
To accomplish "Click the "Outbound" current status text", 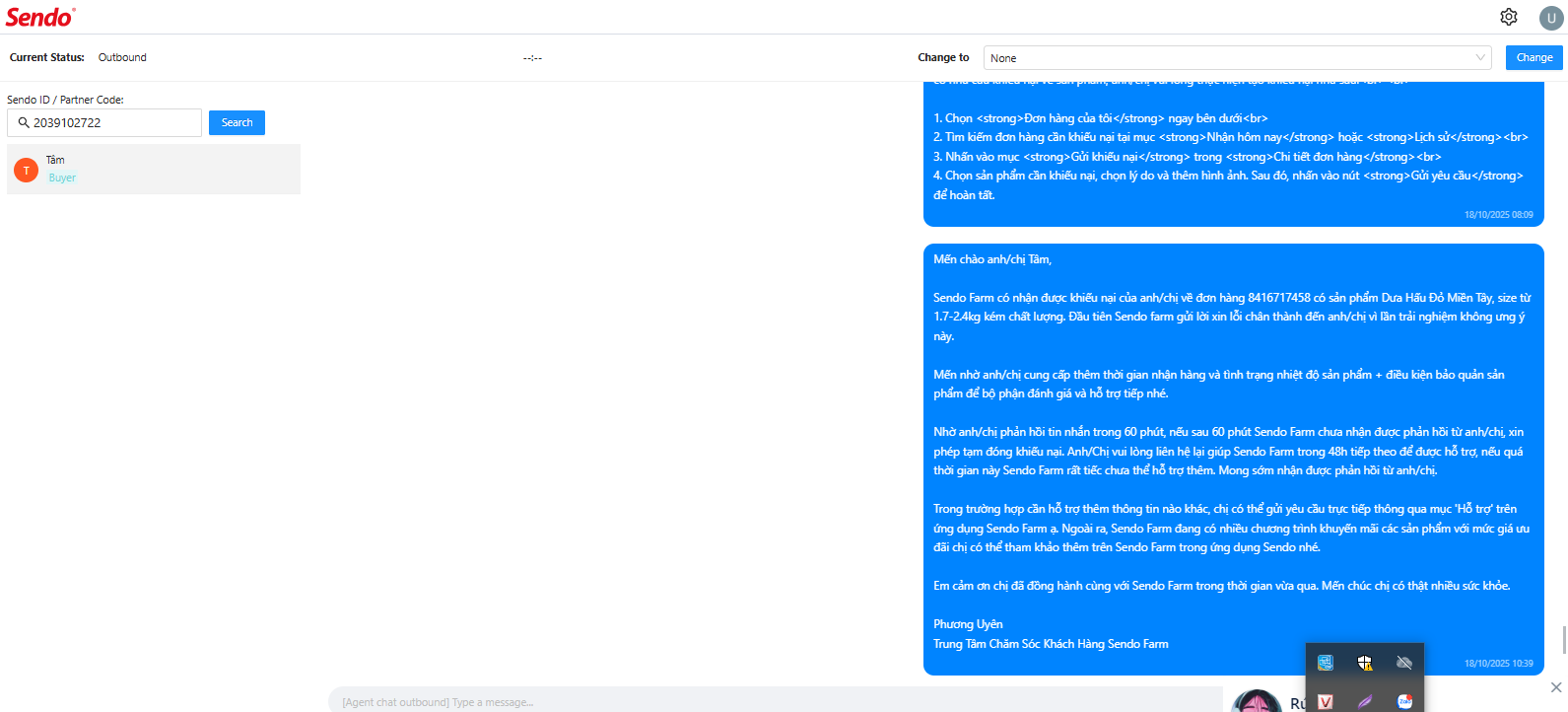I will (122, 57).
